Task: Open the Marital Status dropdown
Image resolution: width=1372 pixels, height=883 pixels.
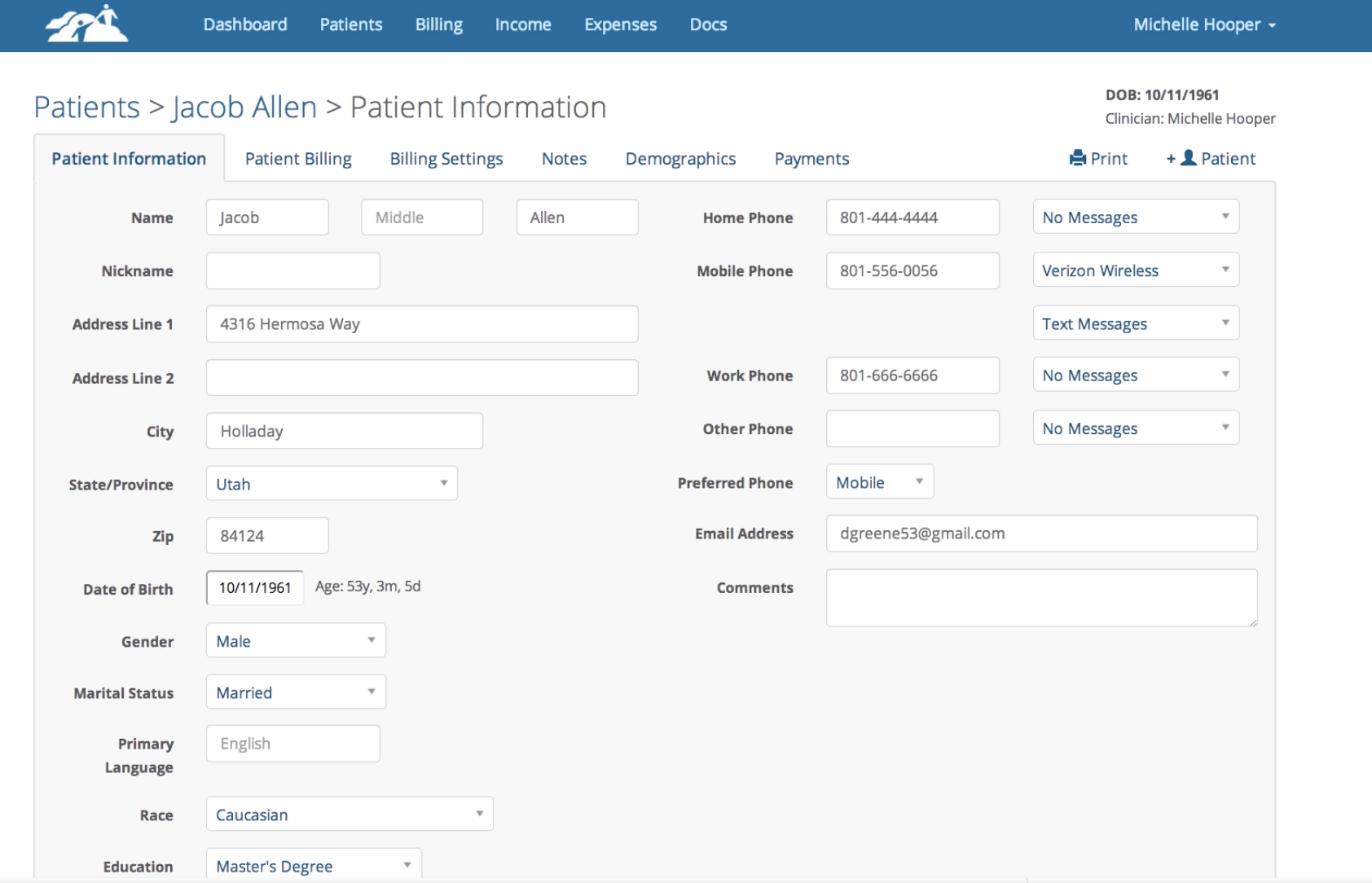Action: [295, 692]
